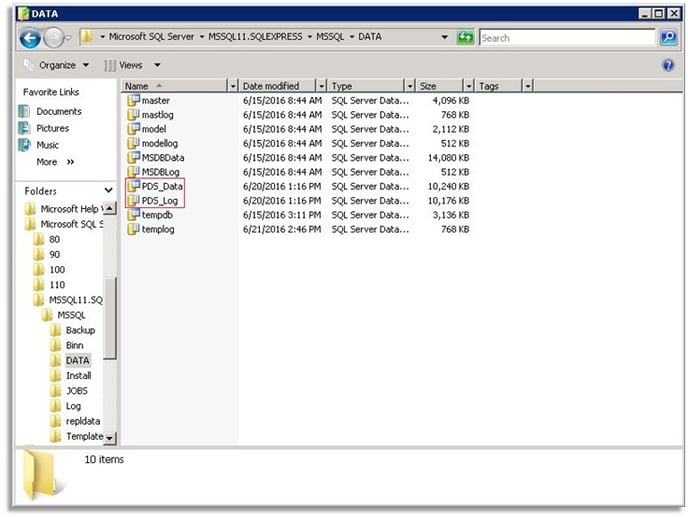Collapse the Folders pane chevron
The image size is (688, 519).
pyautogui.click(x=108, y=191)
